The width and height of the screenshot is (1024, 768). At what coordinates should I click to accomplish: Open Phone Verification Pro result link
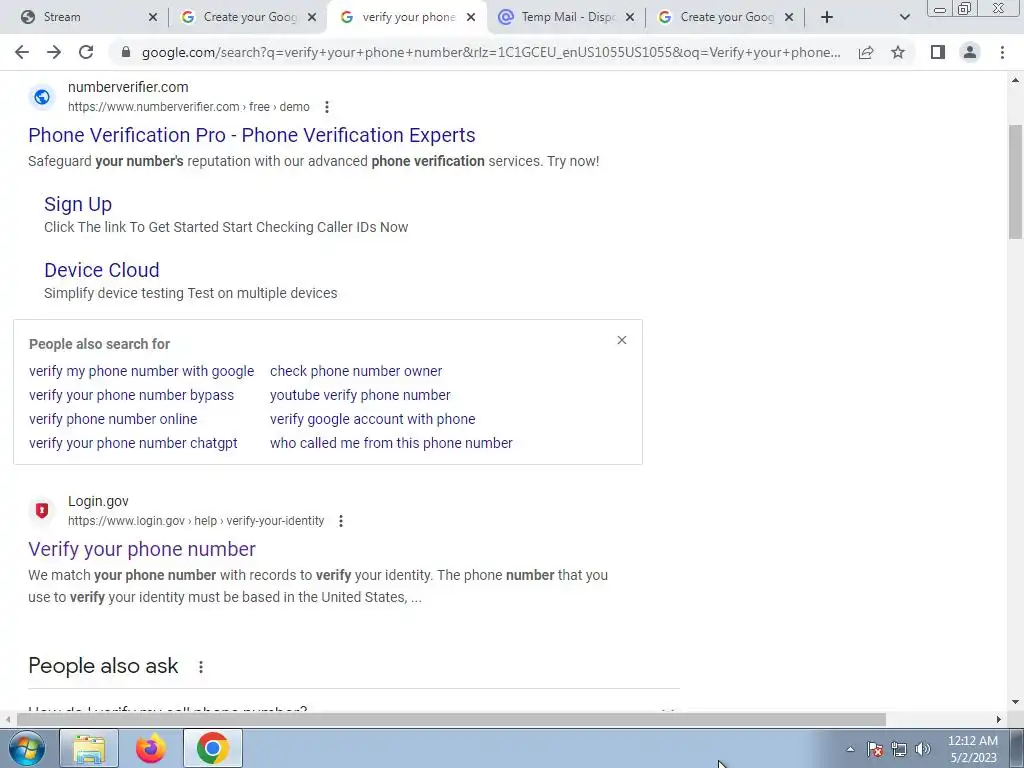(251, 135)
